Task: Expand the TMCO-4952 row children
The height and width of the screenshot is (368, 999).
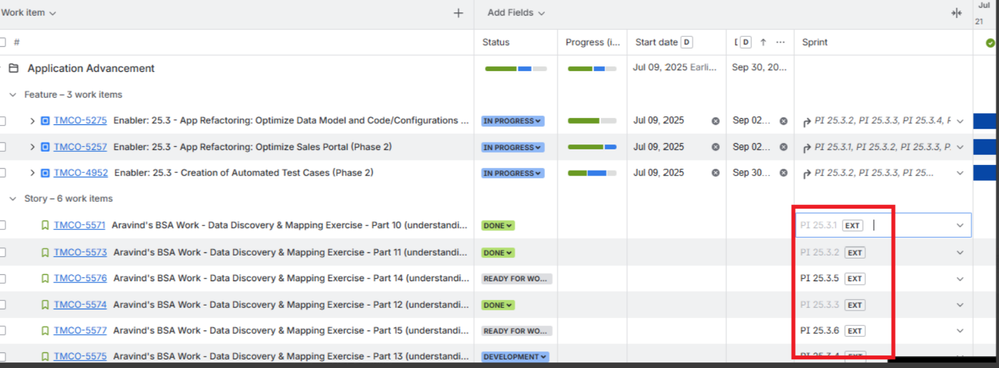Action: [32, 173]
